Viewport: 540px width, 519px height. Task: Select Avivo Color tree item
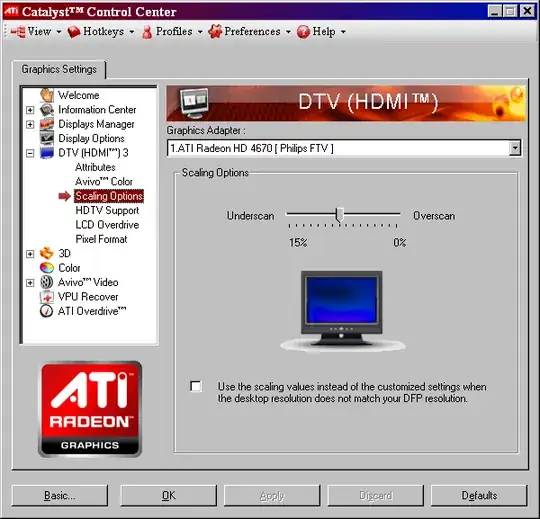tap(104, 182)
